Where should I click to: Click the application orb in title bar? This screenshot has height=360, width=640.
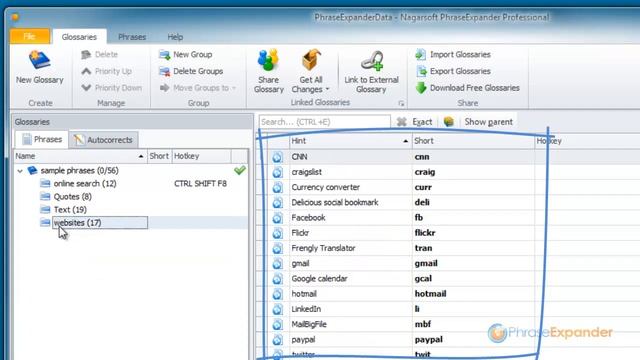pyautogui.click(x=15, y=17)
